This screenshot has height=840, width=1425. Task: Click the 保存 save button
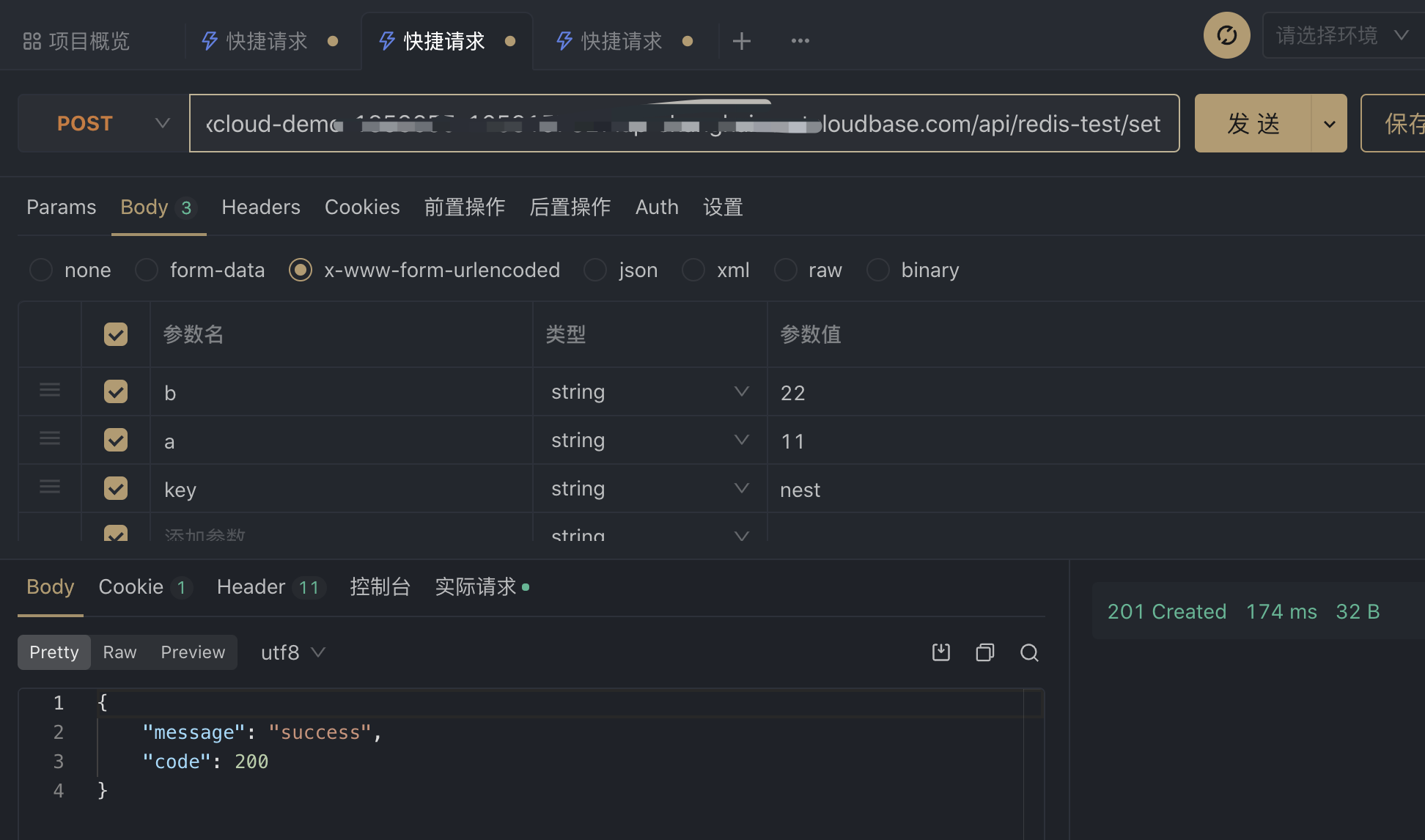pyautogui.click(x=1394, y=123)
